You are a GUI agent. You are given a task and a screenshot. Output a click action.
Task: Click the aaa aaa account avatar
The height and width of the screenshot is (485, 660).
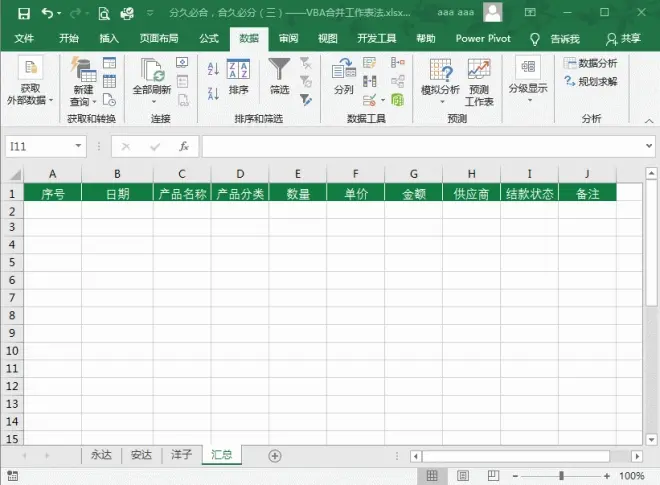[x=492, y=12]
